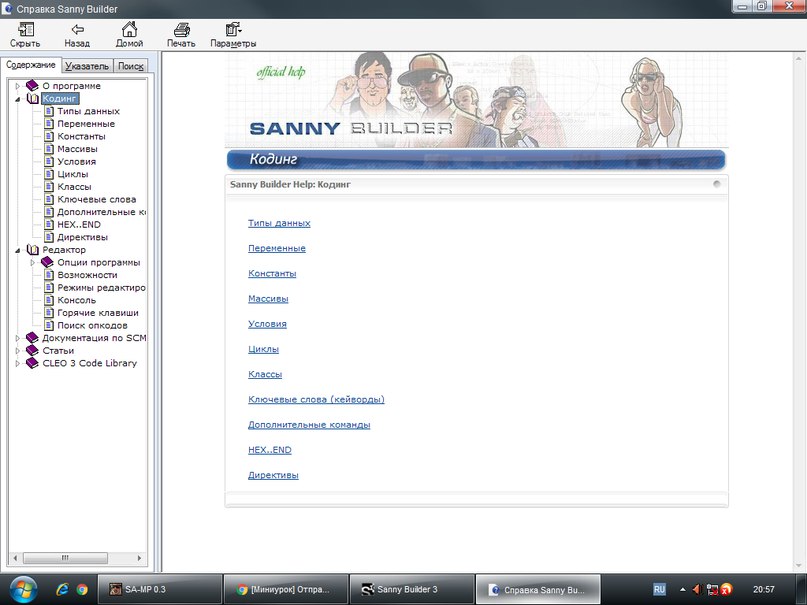Viewport: 807px width, 605px height.
Task: Open the Константы link
Action: [x=272, y=274]
